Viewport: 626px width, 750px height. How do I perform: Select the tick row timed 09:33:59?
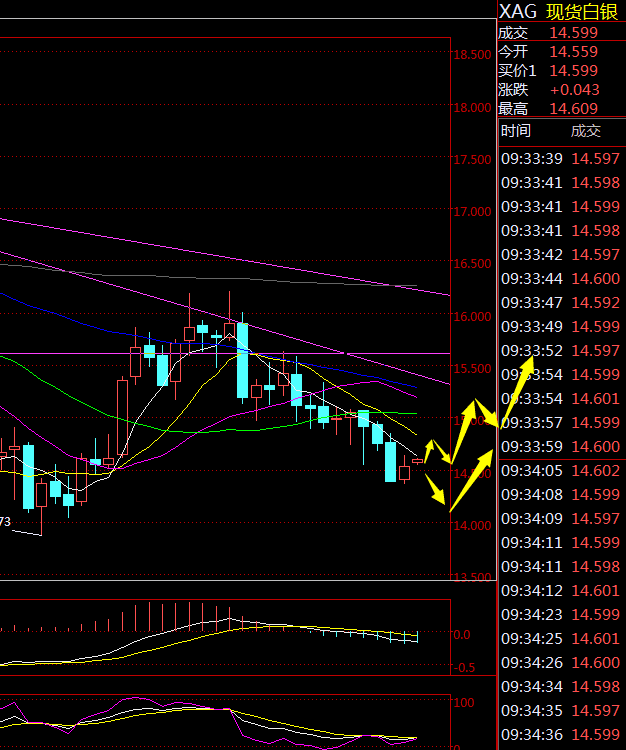560,447
